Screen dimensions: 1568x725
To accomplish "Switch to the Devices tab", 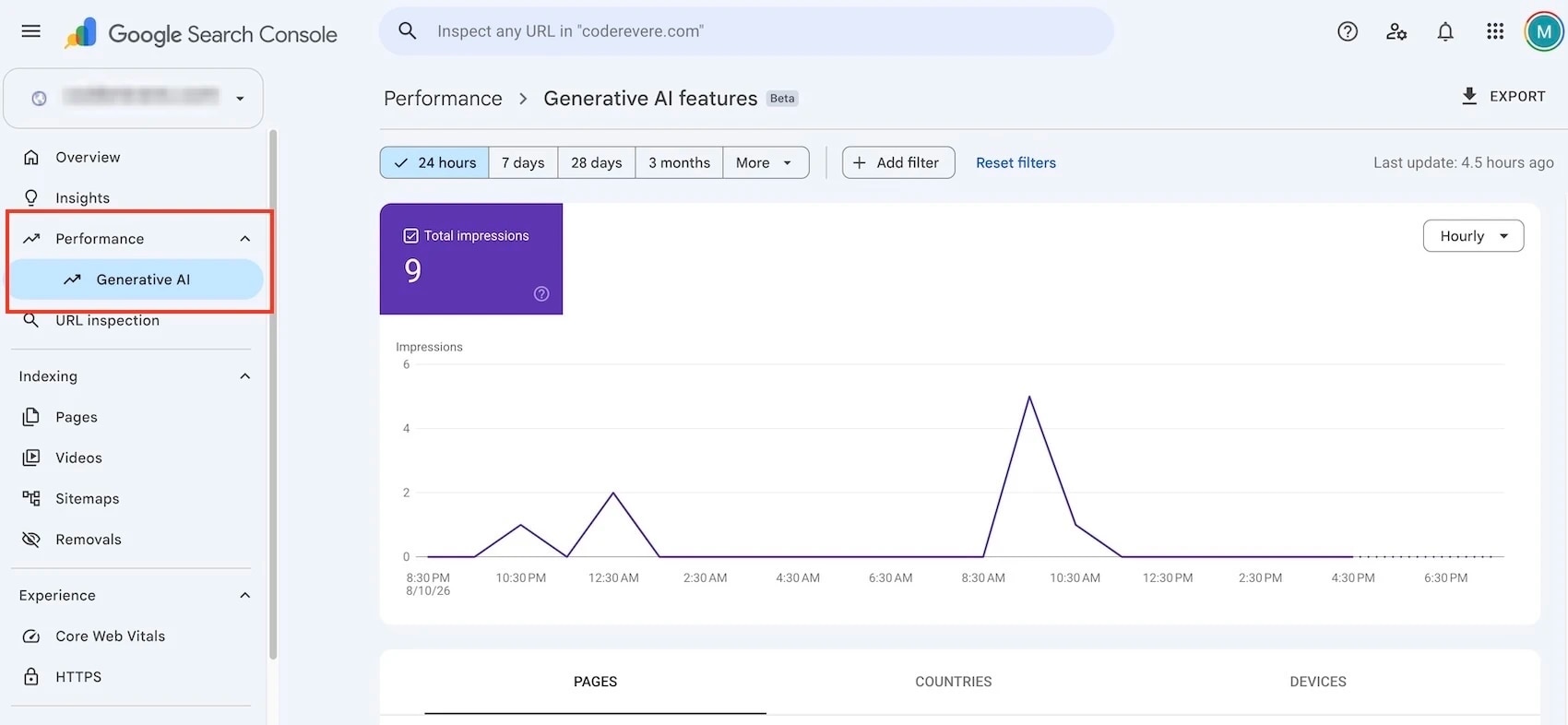I will click(x=1318, y=682).
